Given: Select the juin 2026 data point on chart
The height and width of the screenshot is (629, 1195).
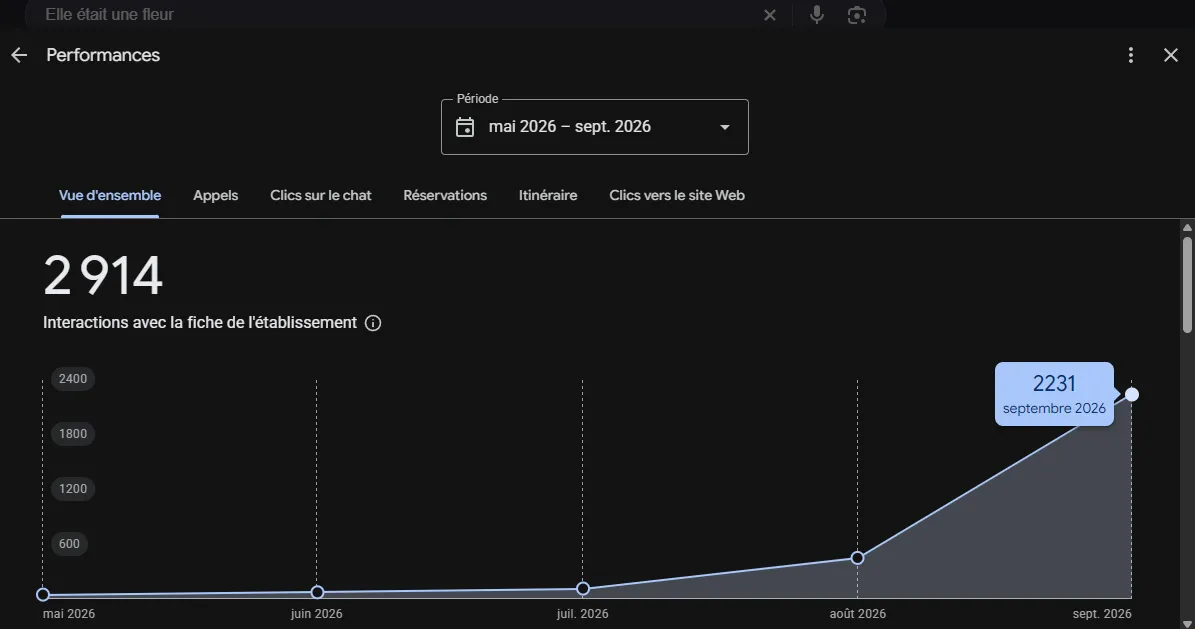Looking at the screenshot, I should (x=317, y=592).
